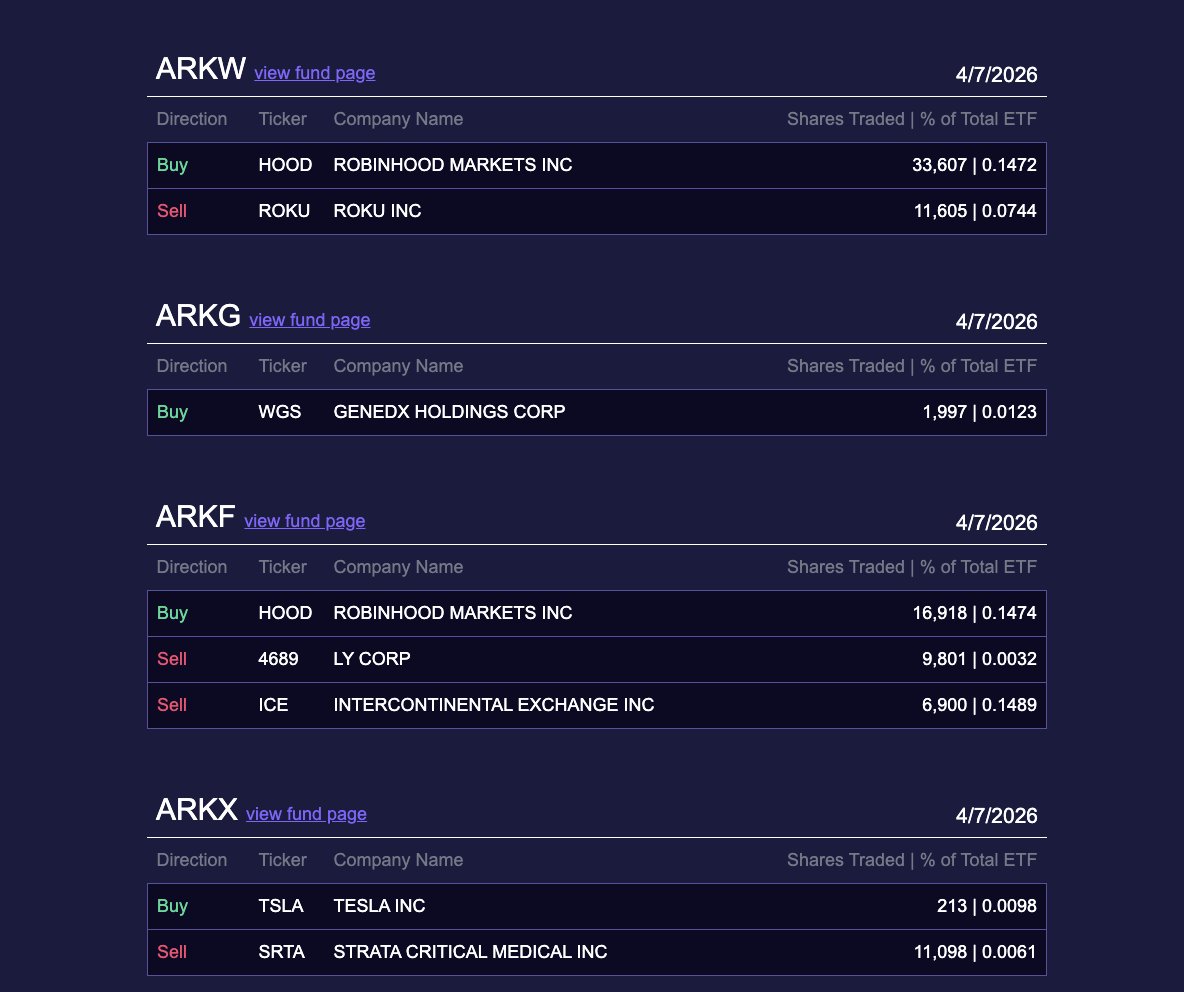Select the GENEDX HOLDINGS CORP company name
The width and height of the screenshot is (1184, 992).
(x=449, y=412)
